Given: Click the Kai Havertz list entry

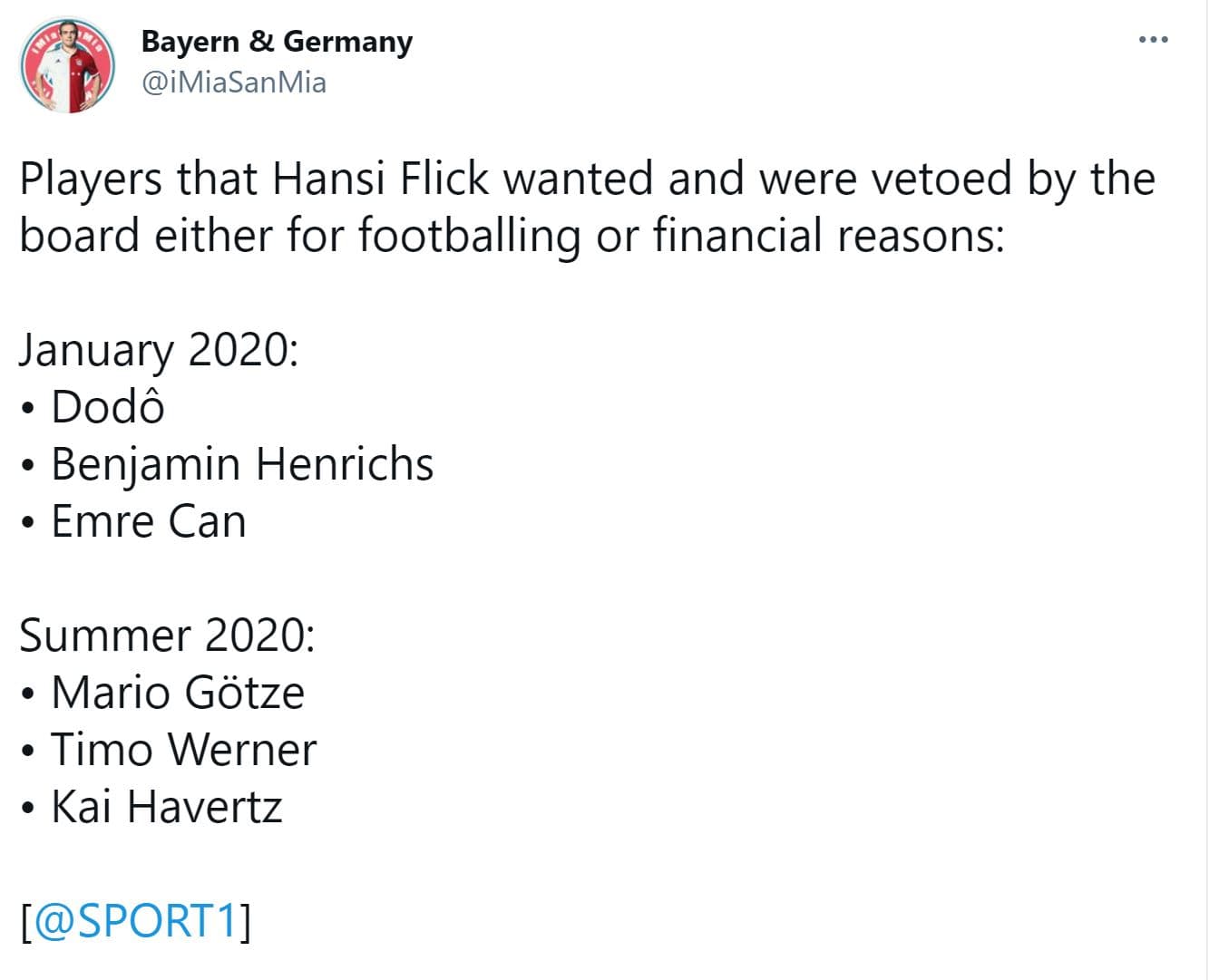Looking at the screenshot, I should click(x=167, y=807).
